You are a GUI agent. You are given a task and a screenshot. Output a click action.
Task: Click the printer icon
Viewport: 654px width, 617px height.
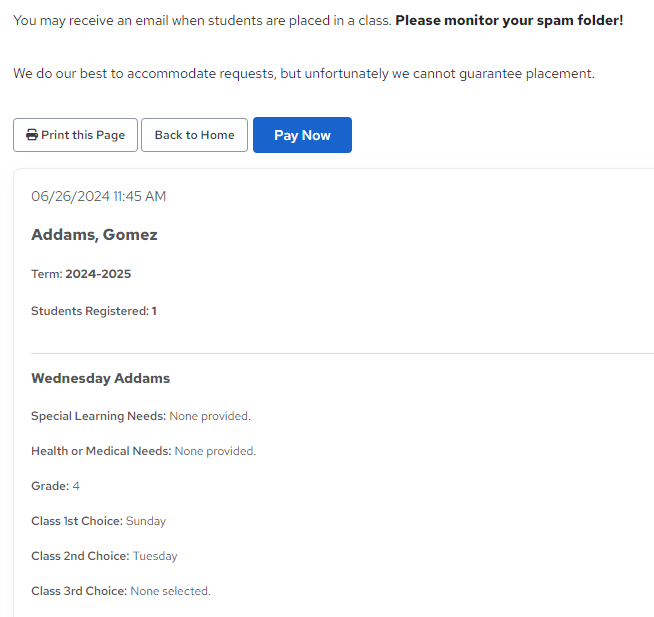pyautogui.click(x=32, y=135)
